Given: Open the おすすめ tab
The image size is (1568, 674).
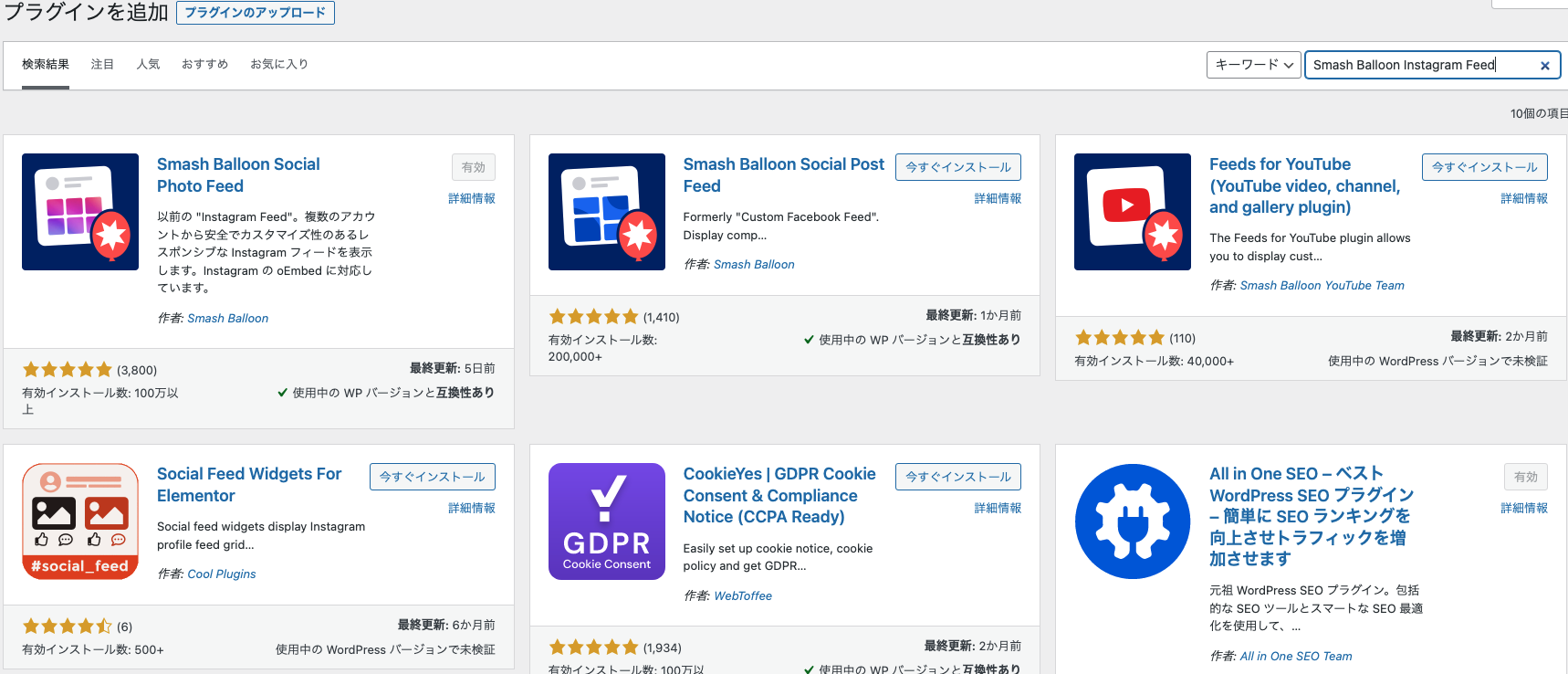Looking at the screenshot, I should [204, 65].
